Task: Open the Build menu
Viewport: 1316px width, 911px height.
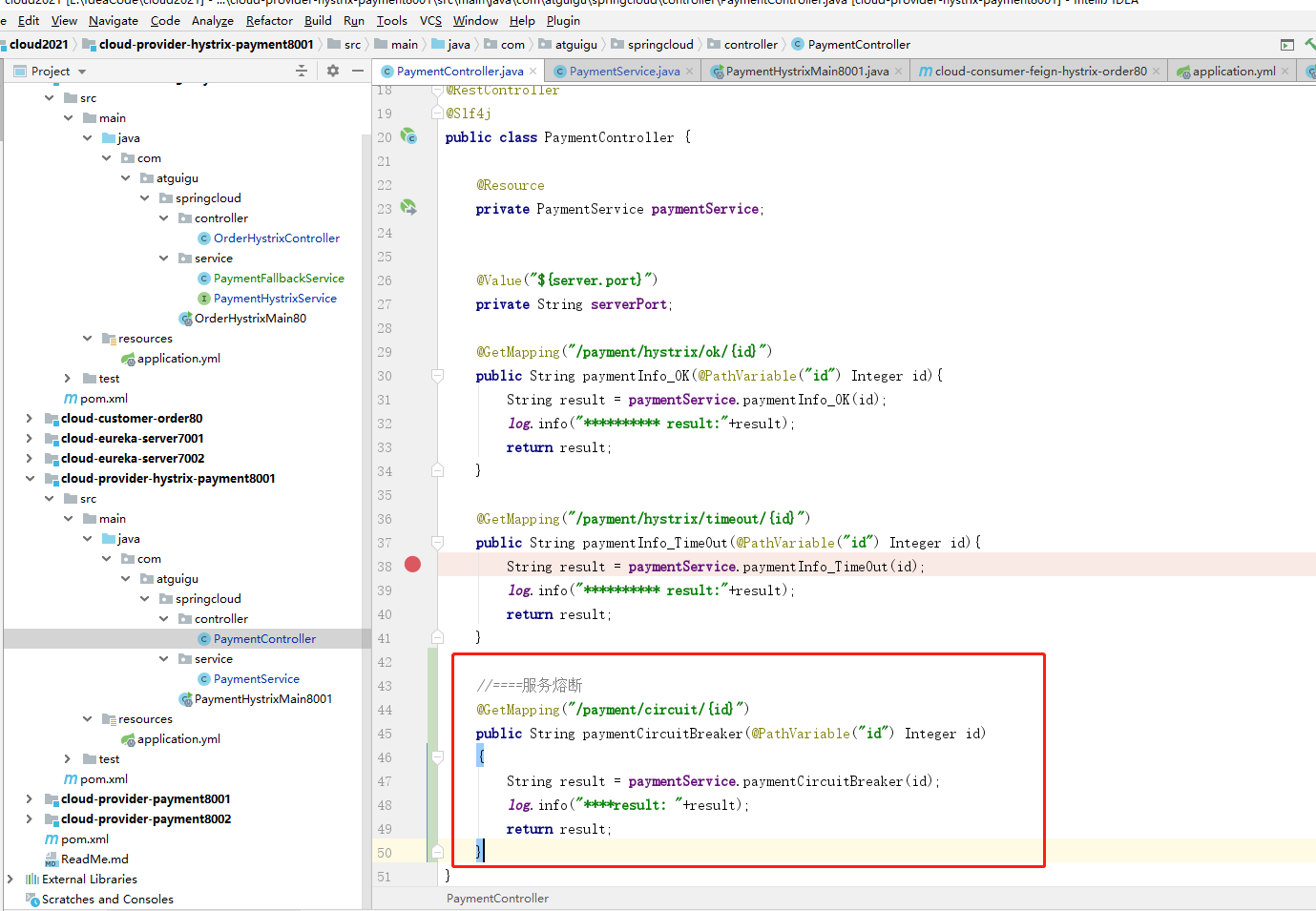Action: click(x=318, y=20)
